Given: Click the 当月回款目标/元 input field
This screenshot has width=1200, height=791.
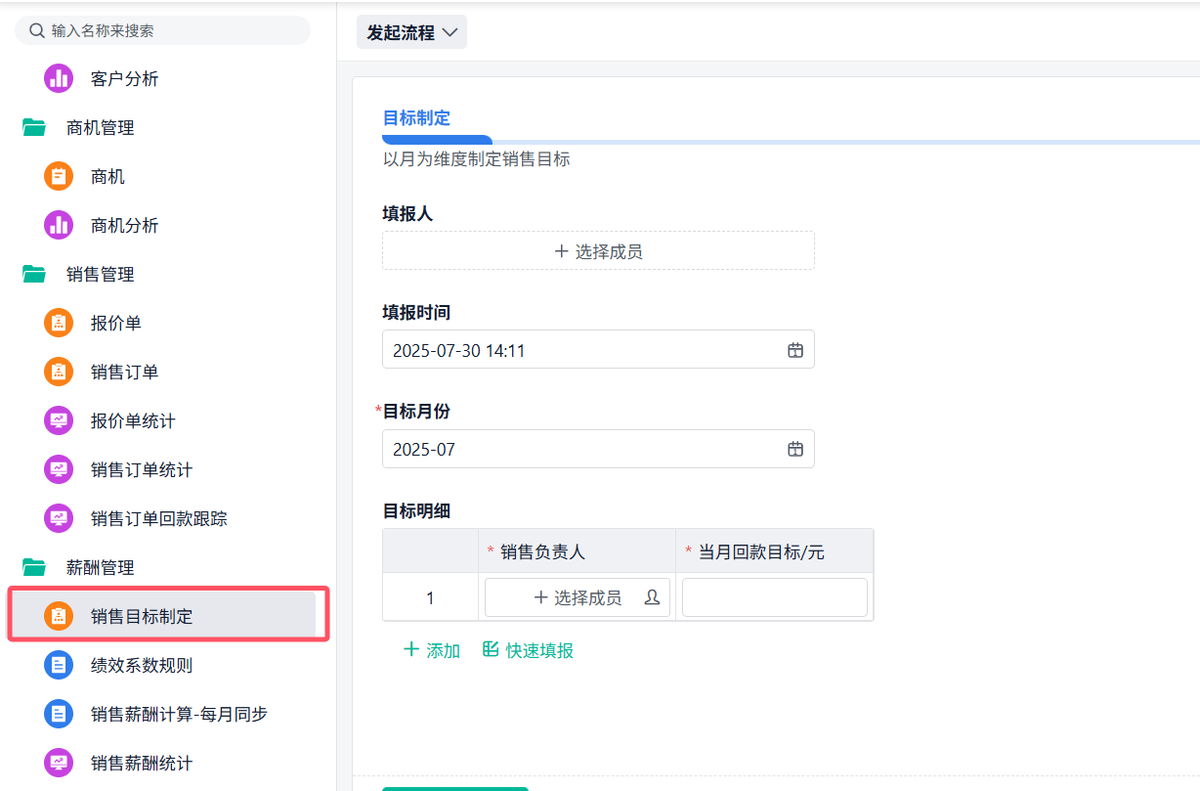Looking at the screenshot, I should (x=774, y=597).
